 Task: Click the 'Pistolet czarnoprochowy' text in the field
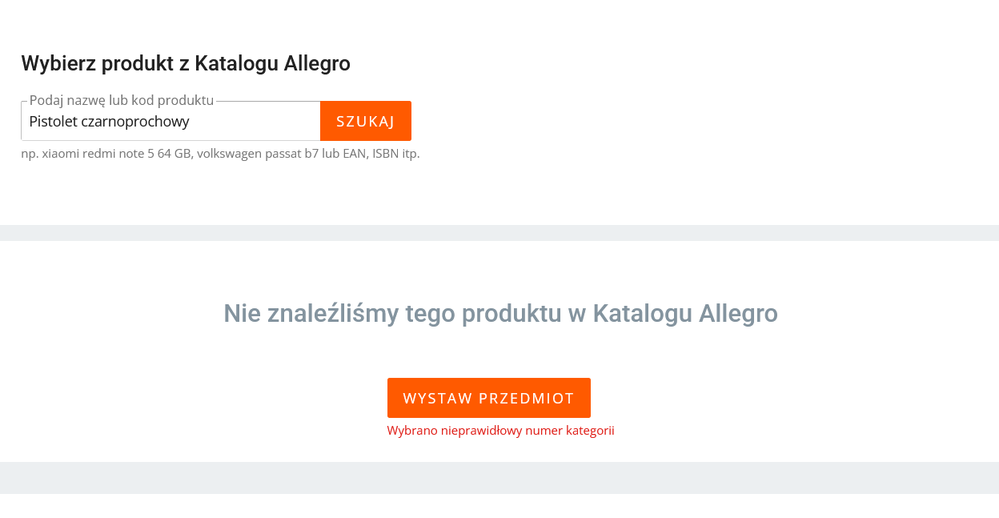109,122
